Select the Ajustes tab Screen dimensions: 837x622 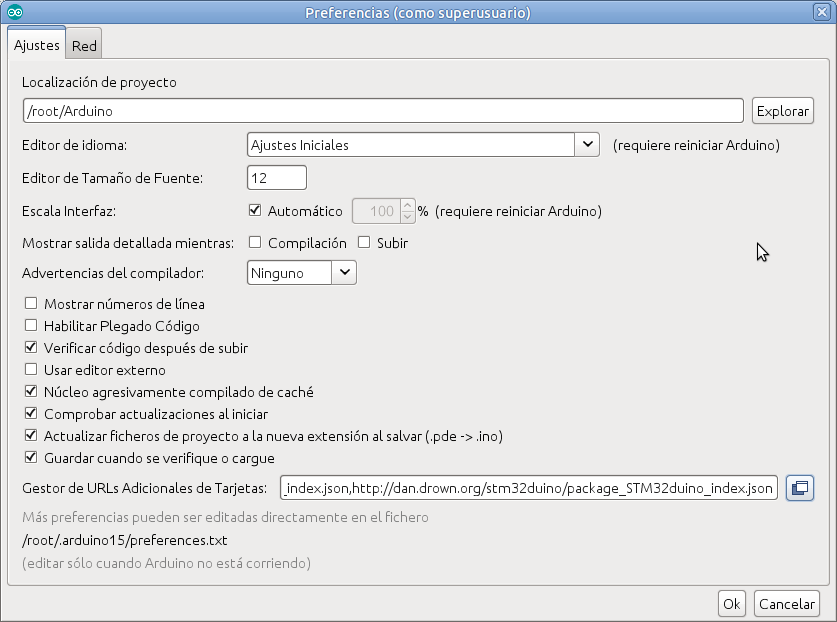tap(36, 46)
